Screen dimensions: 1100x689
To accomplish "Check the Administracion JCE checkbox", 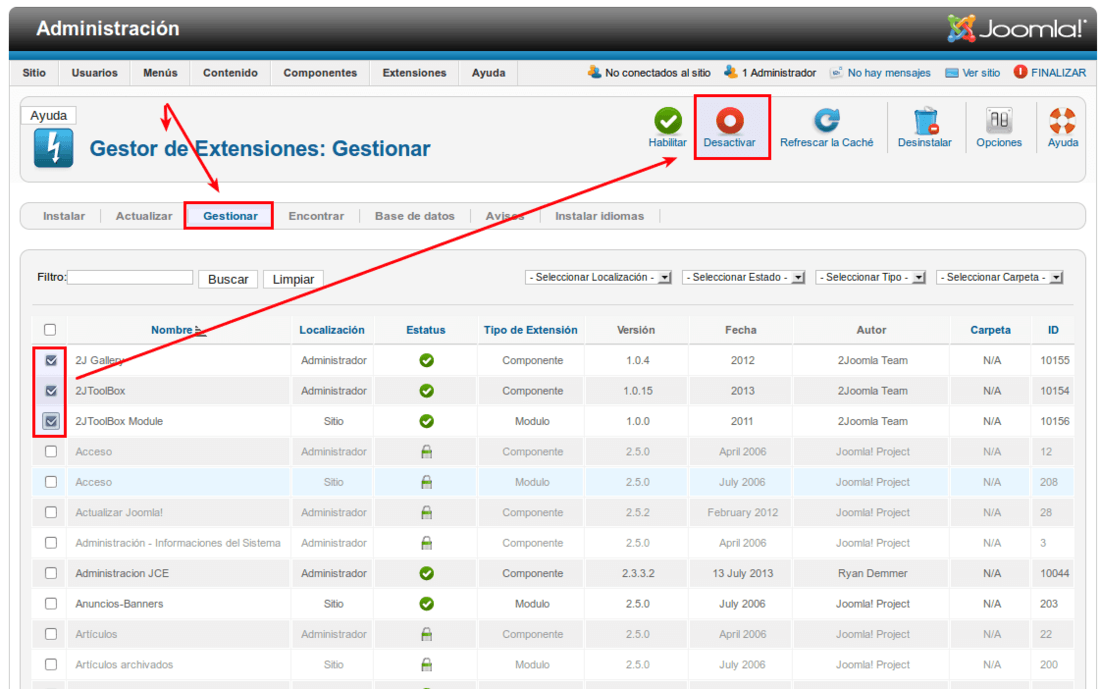I will [x=51, y=573].
